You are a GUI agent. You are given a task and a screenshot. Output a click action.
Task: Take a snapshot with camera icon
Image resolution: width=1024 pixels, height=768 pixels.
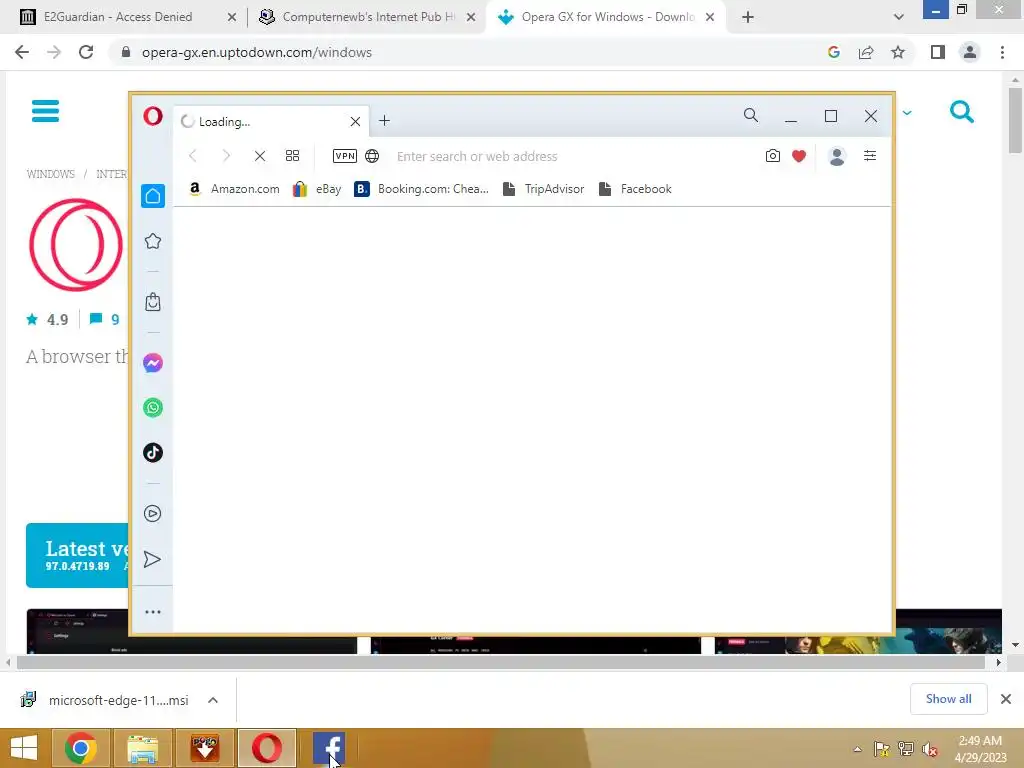click(773, 155)
